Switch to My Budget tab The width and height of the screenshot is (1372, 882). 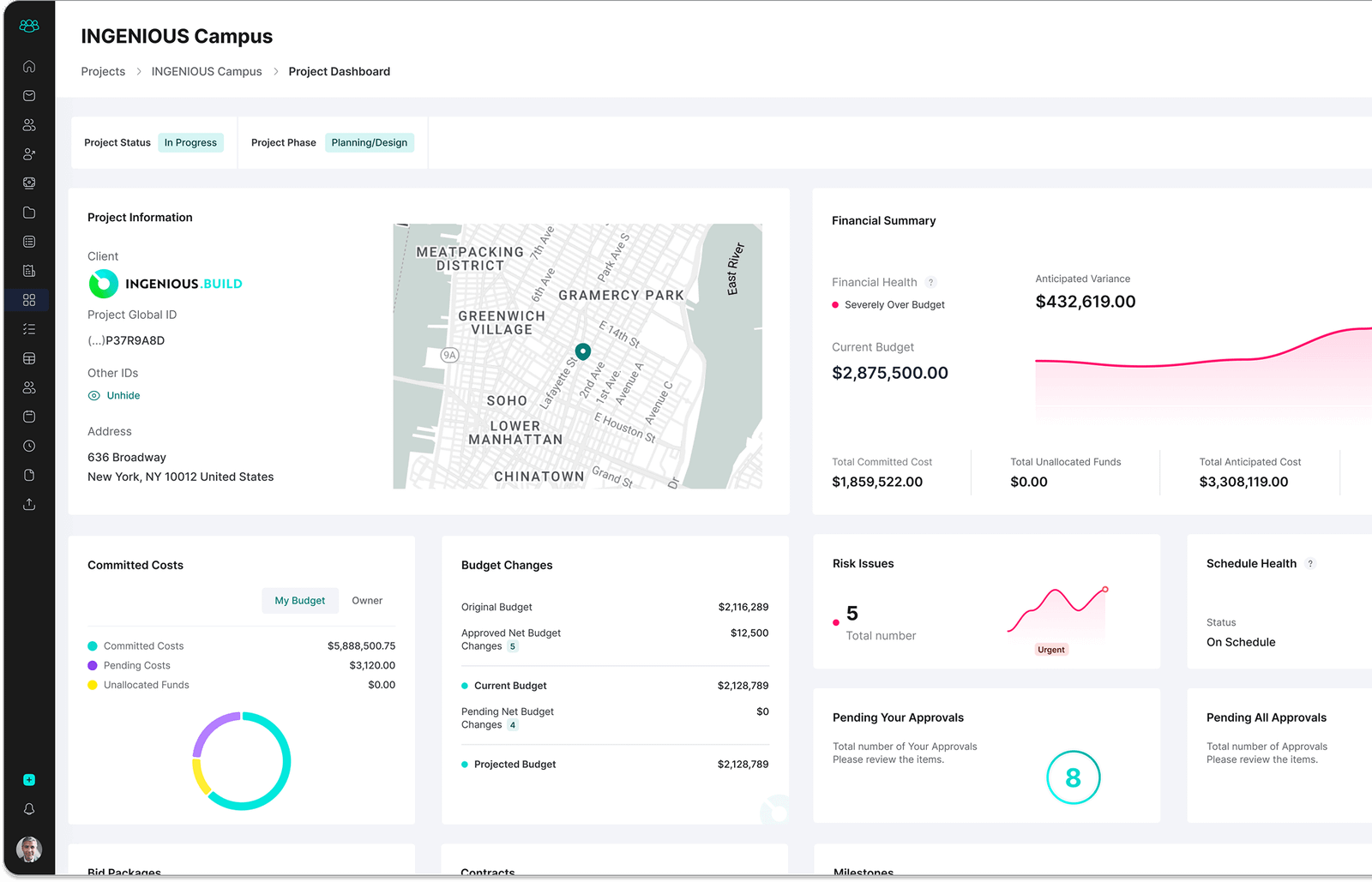coord(300,601)
